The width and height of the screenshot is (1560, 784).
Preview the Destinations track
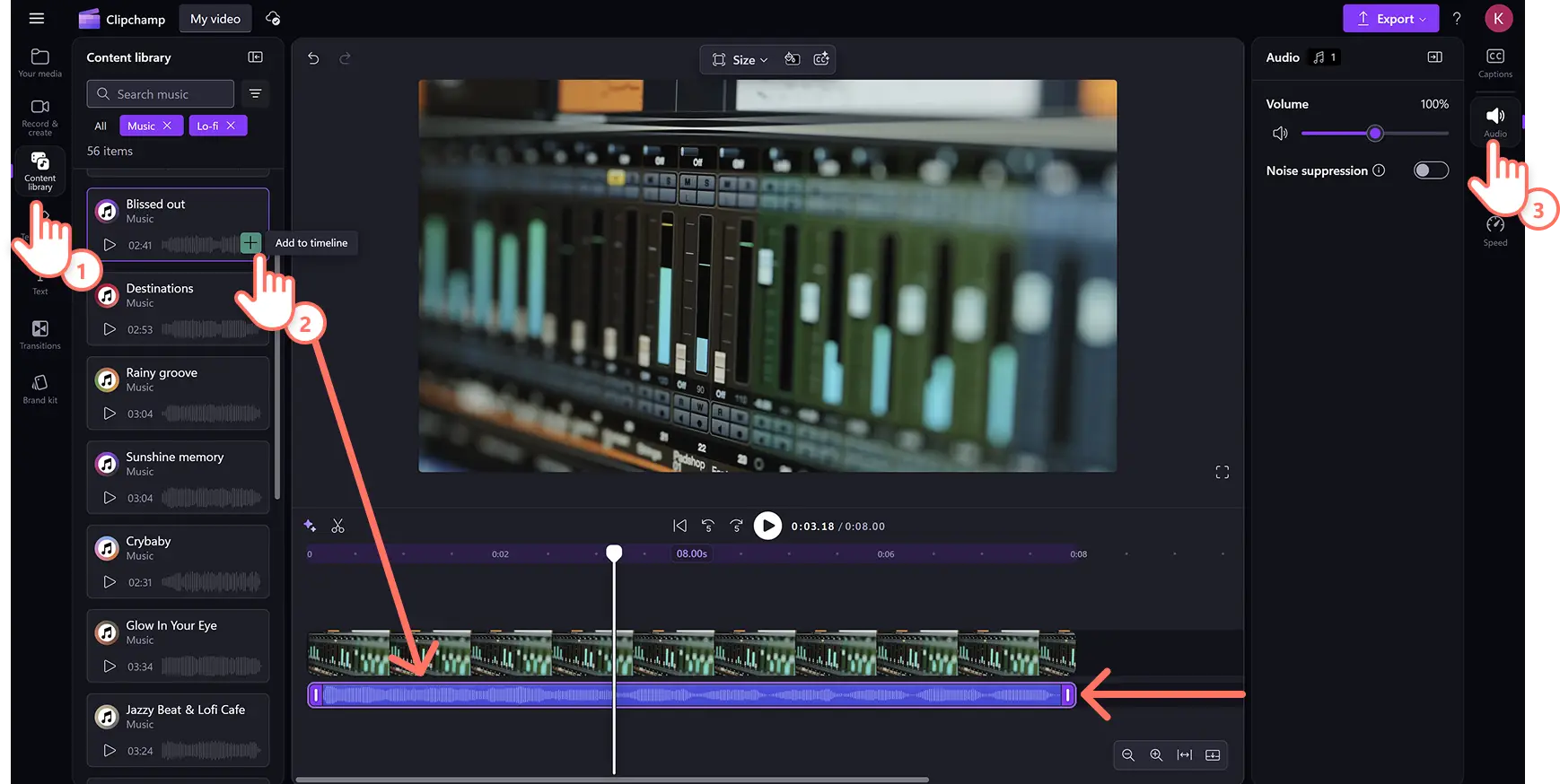[x=110, y=329]
